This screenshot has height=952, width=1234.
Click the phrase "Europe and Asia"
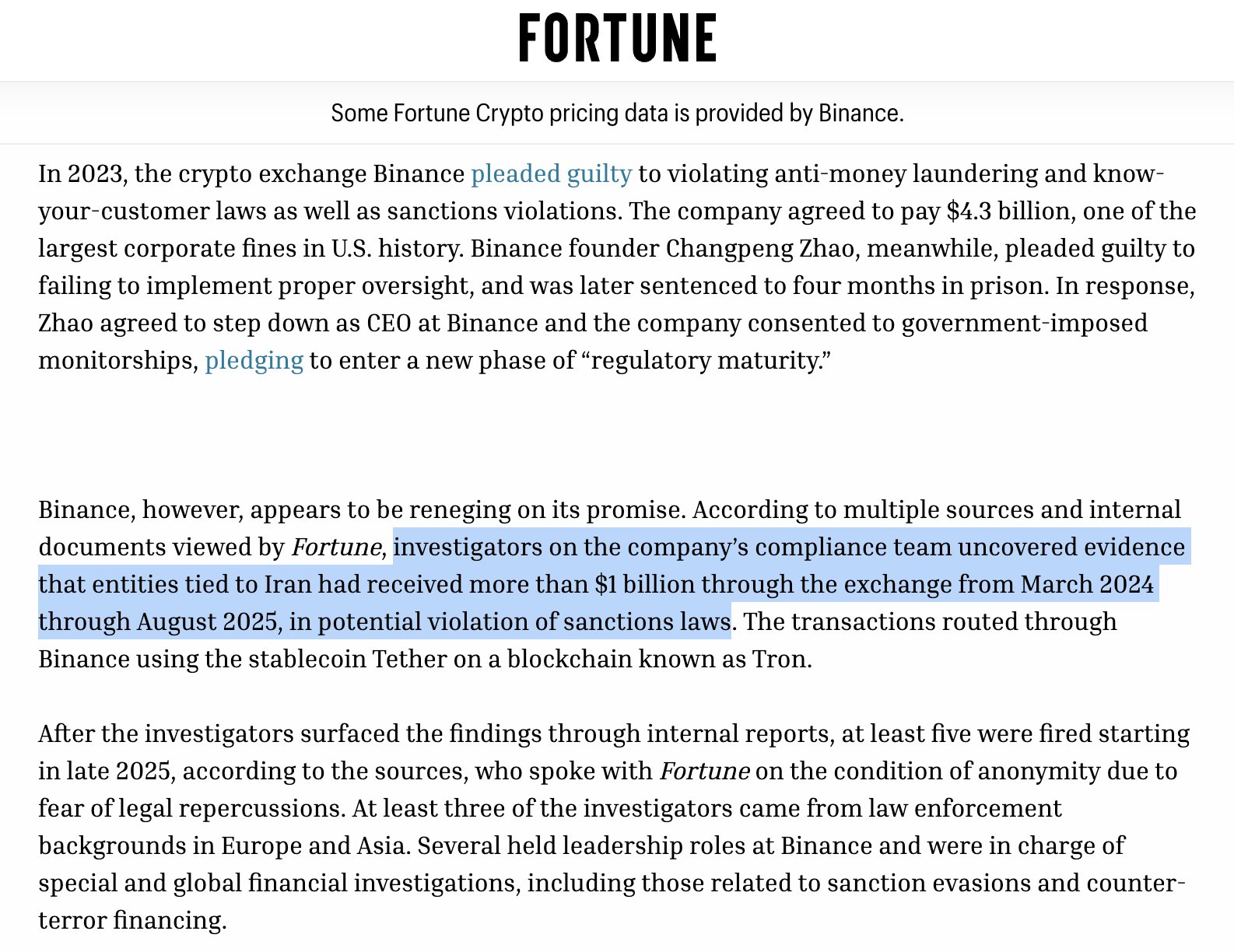[x=314, y=846]
